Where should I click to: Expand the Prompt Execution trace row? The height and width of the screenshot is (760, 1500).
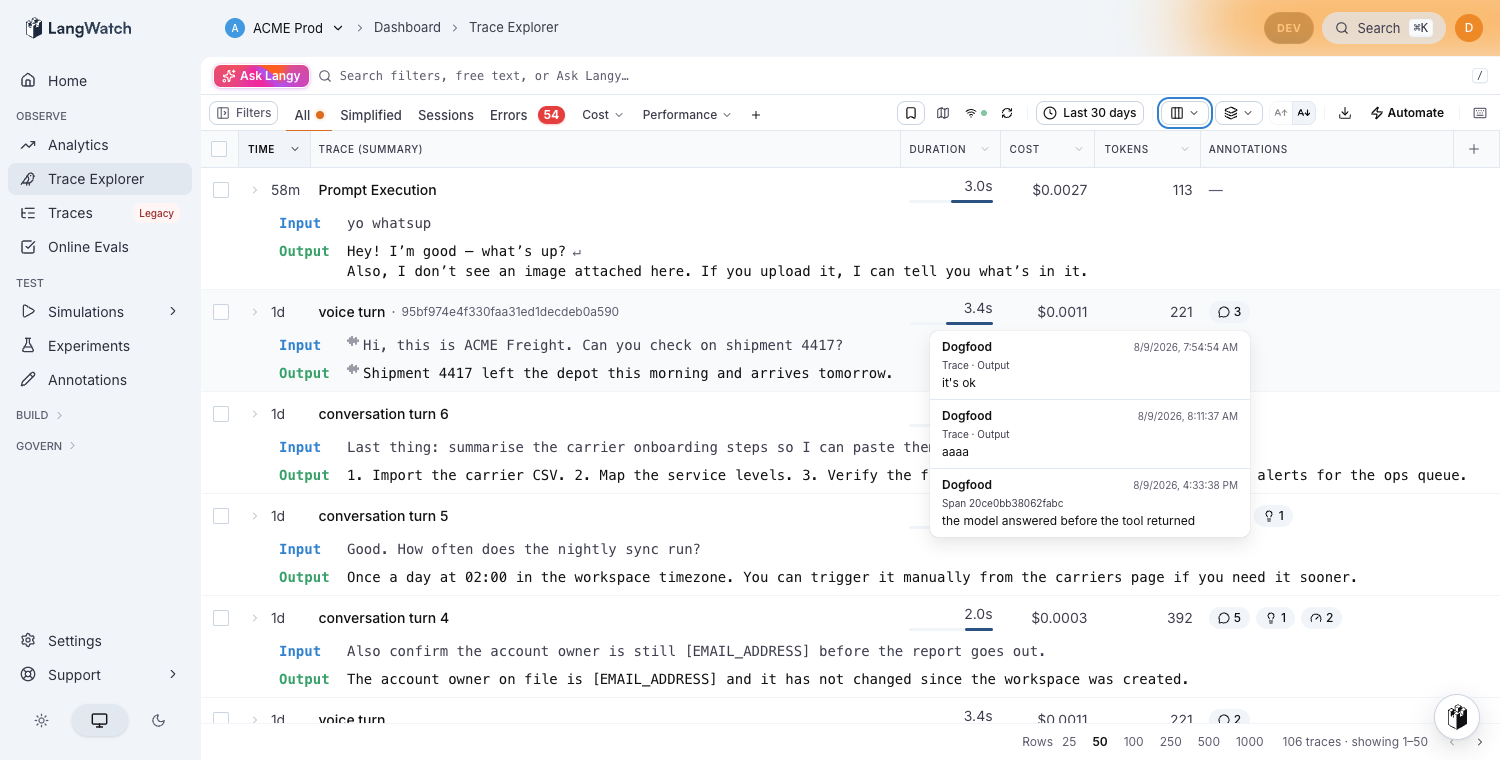[x=255, y=190]
